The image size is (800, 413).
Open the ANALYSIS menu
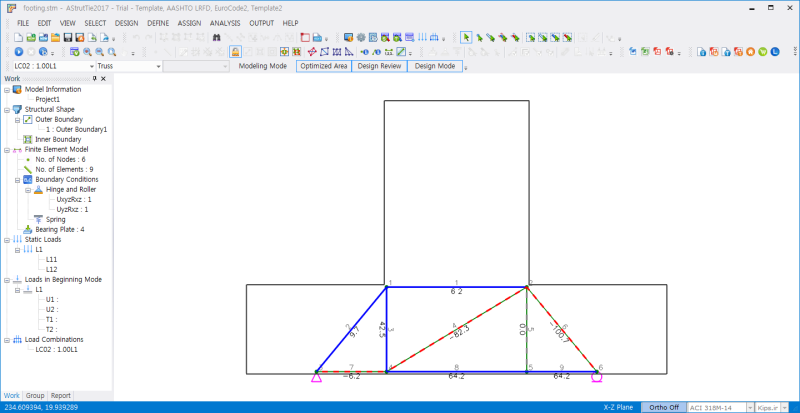tap(225, 23)
